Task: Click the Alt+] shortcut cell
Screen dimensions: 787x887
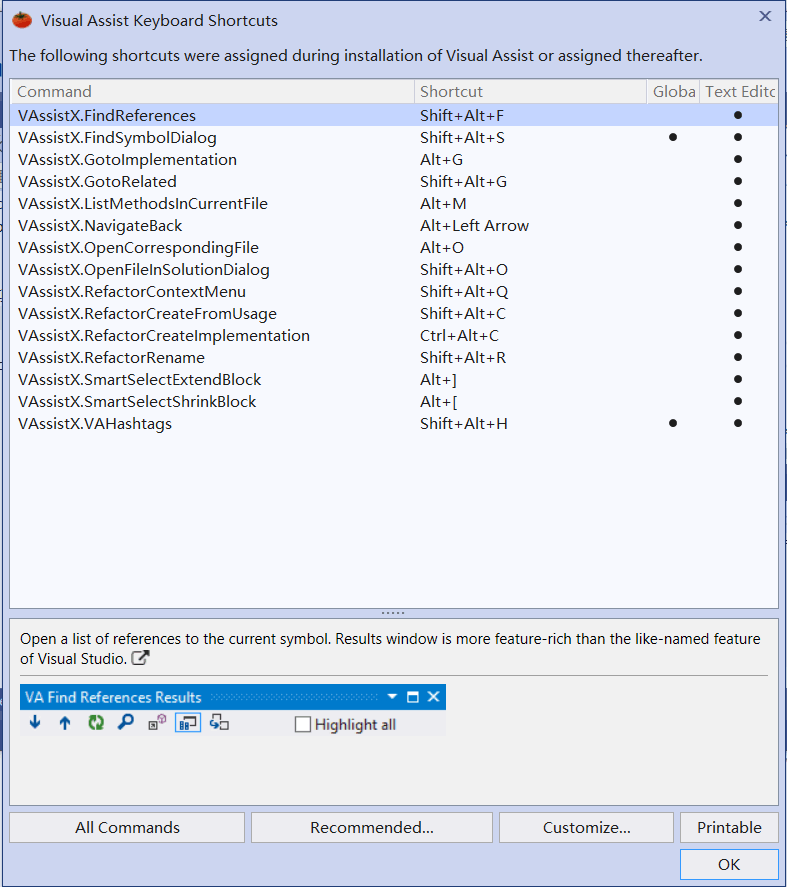Action: pos(438,380)
